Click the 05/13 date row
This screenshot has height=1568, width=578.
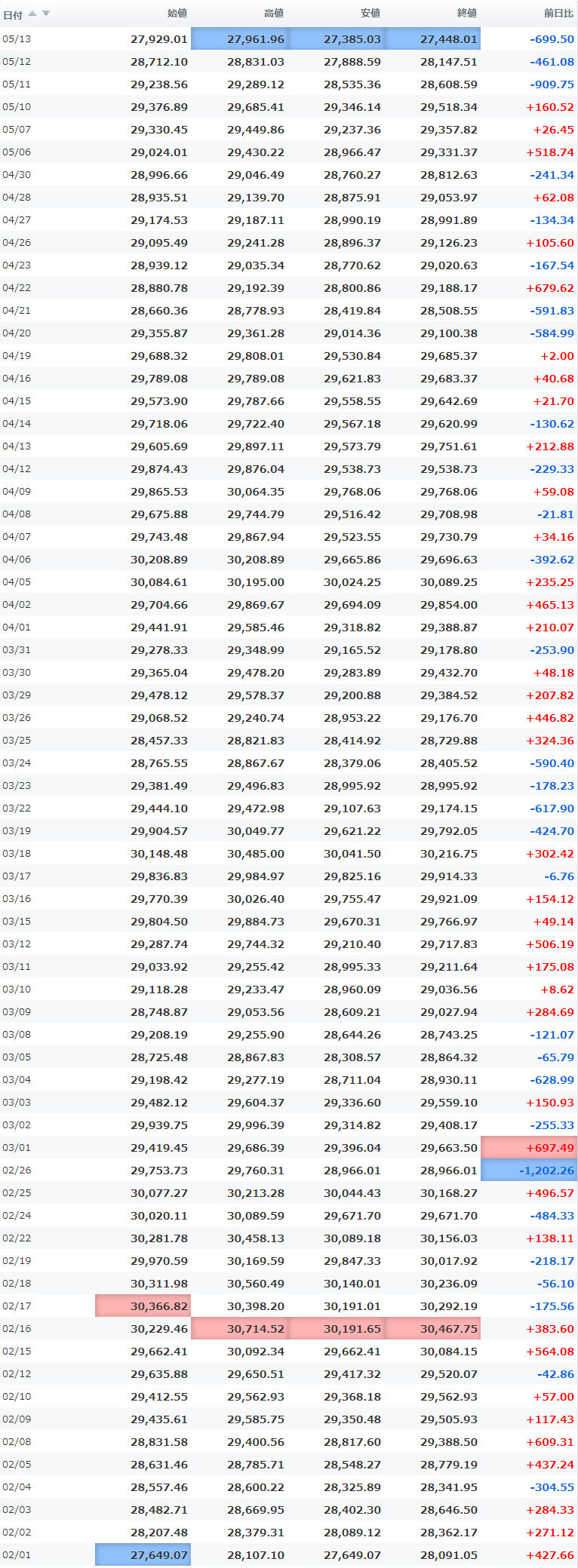(x=289, y=39)
